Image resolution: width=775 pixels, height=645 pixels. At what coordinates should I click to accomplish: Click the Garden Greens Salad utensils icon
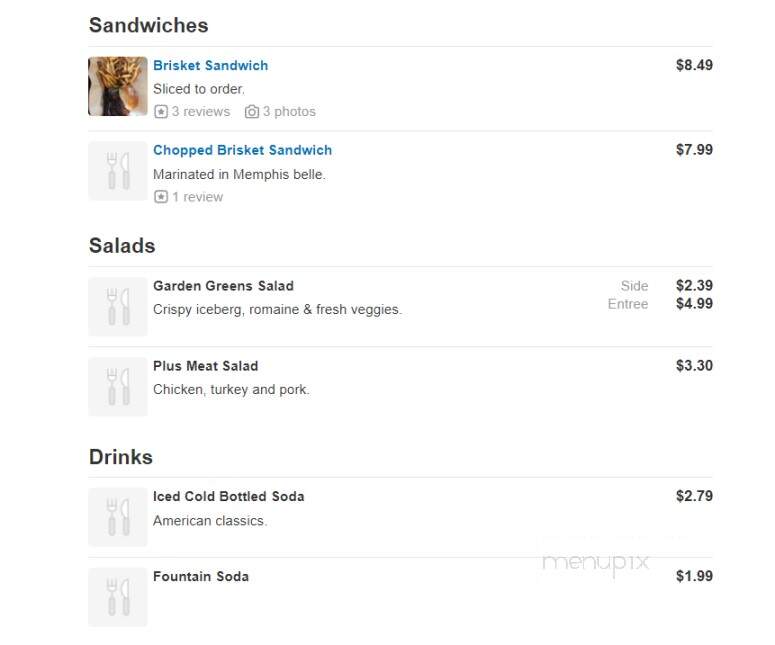point(118,306)
